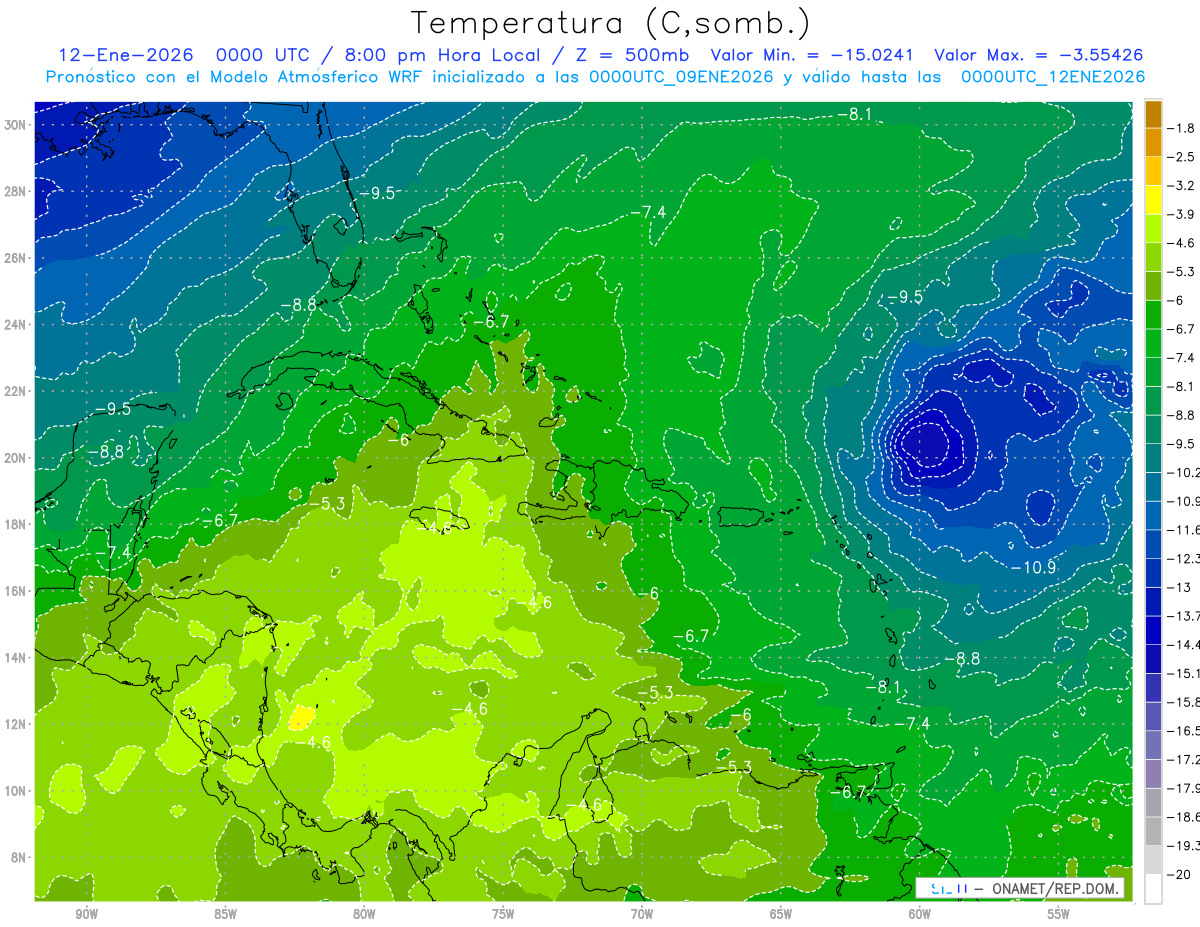Select the 70W longitude axis label
1200x927 pixels.
(x=642, y=915)
